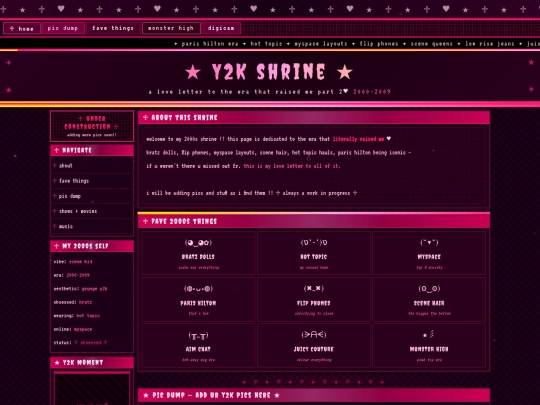Select the Bratz Dolls card title
This screenshot has height=405, width=540.
[198, 257]
